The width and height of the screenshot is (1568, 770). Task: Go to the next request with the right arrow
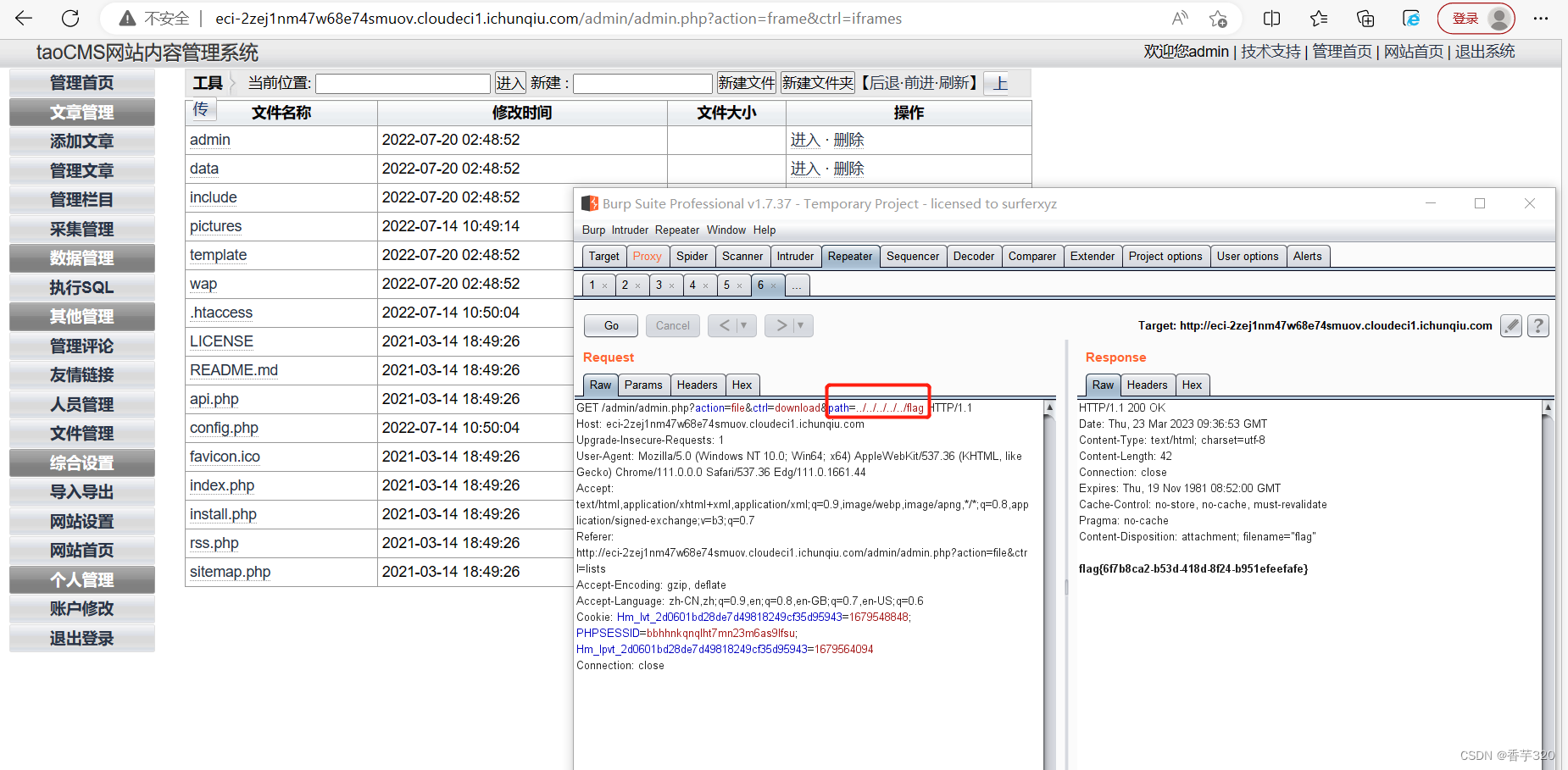[781, 325]
